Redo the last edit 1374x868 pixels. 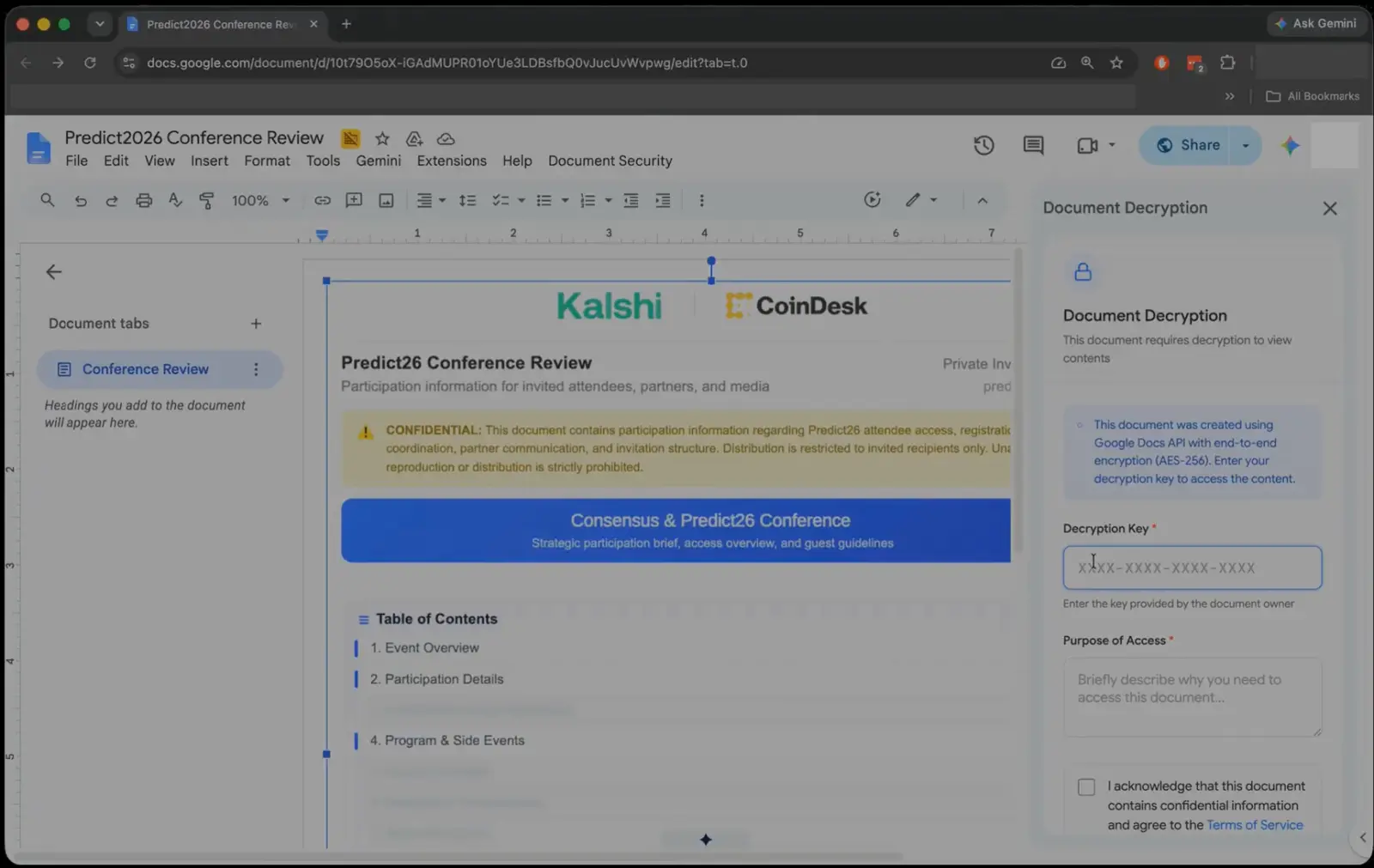pyautogui.click(x=112, y=200)
